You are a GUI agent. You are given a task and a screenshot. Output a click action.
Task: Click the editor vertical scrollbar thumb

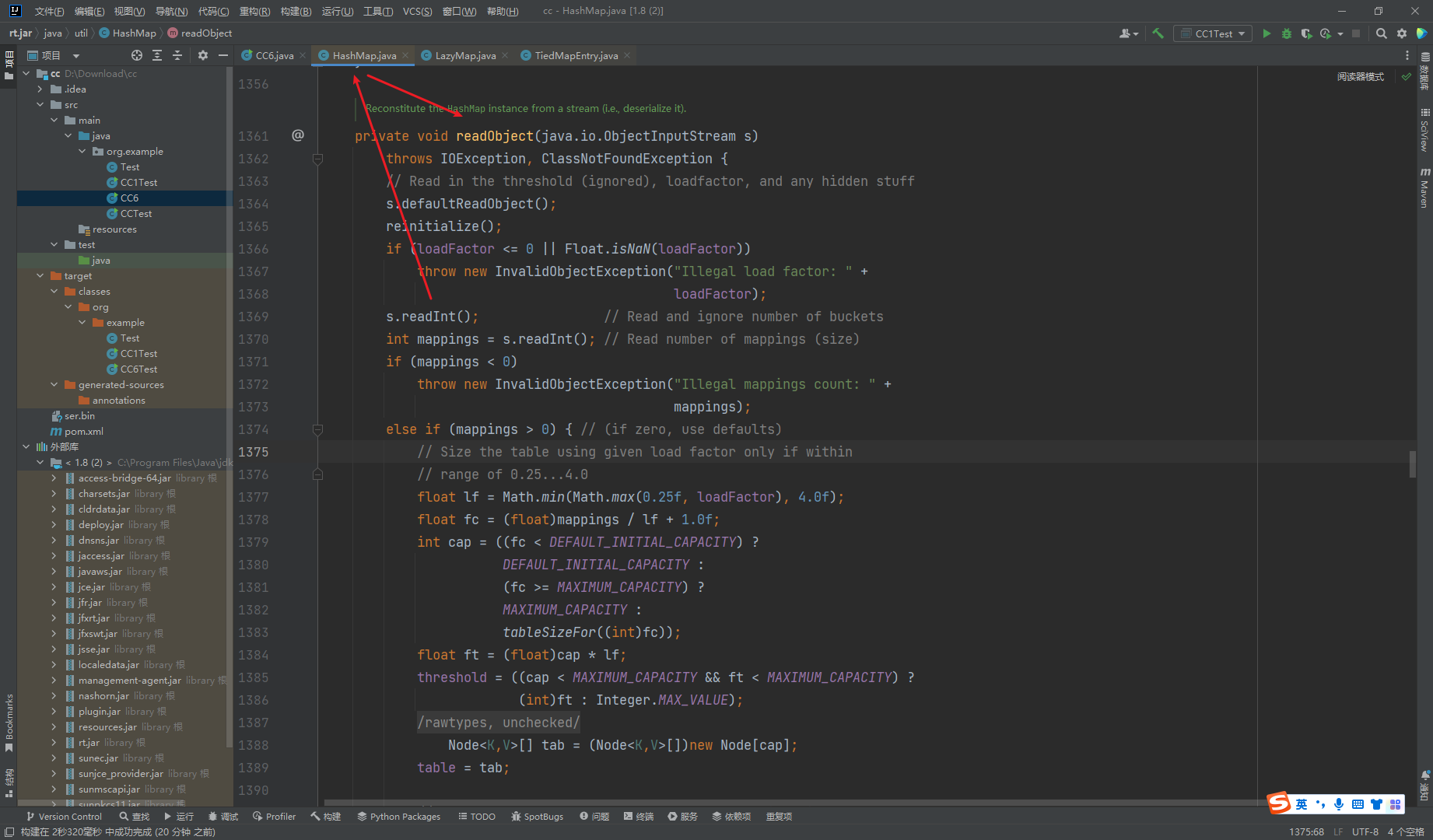(1412, 464)
